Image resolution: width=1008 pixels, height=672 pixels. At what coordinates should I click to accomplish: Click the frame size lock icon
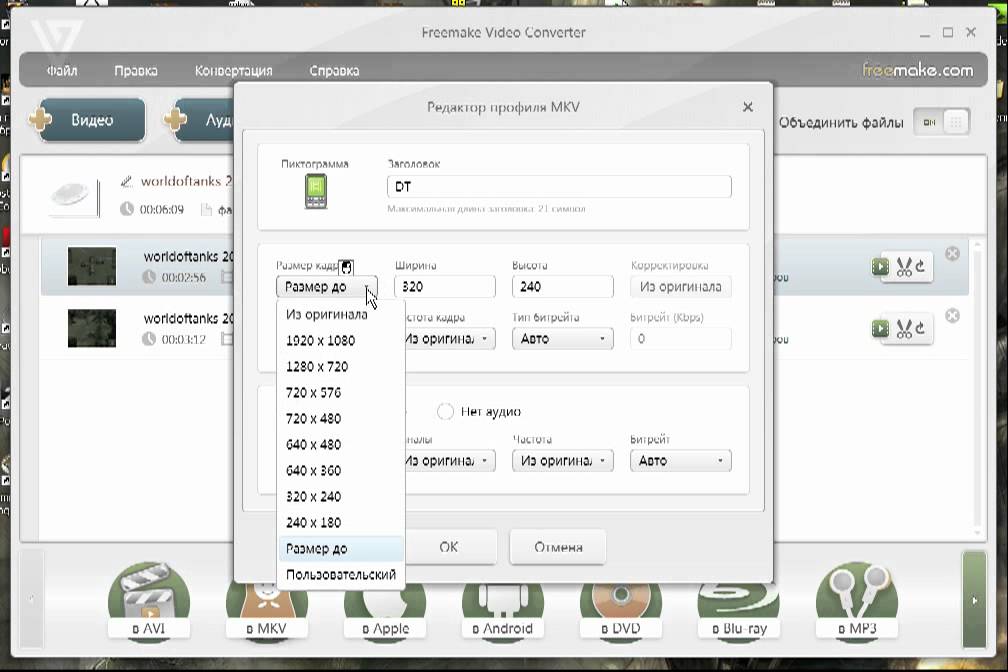[346, 267]
